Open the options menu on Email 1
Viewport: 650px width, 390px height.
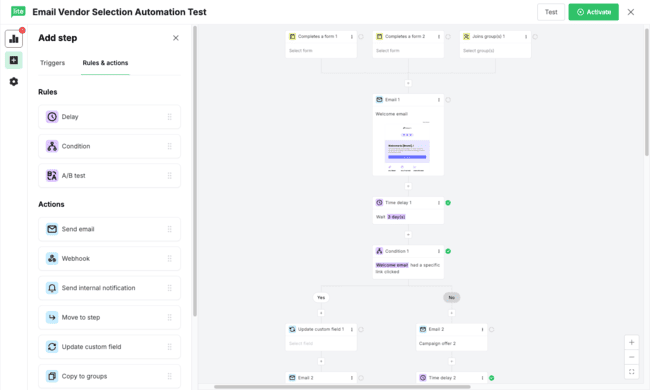439,99
